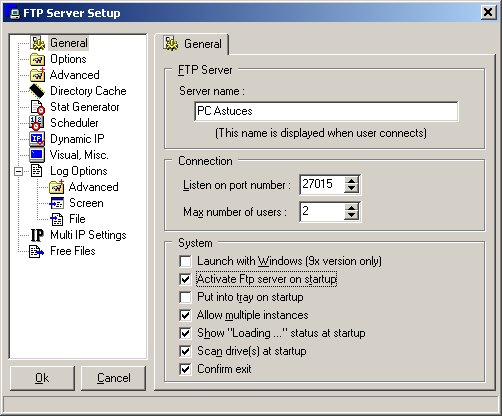Open the Dynamic IP icon
502x416 pixels.
[x=37, y=139]
